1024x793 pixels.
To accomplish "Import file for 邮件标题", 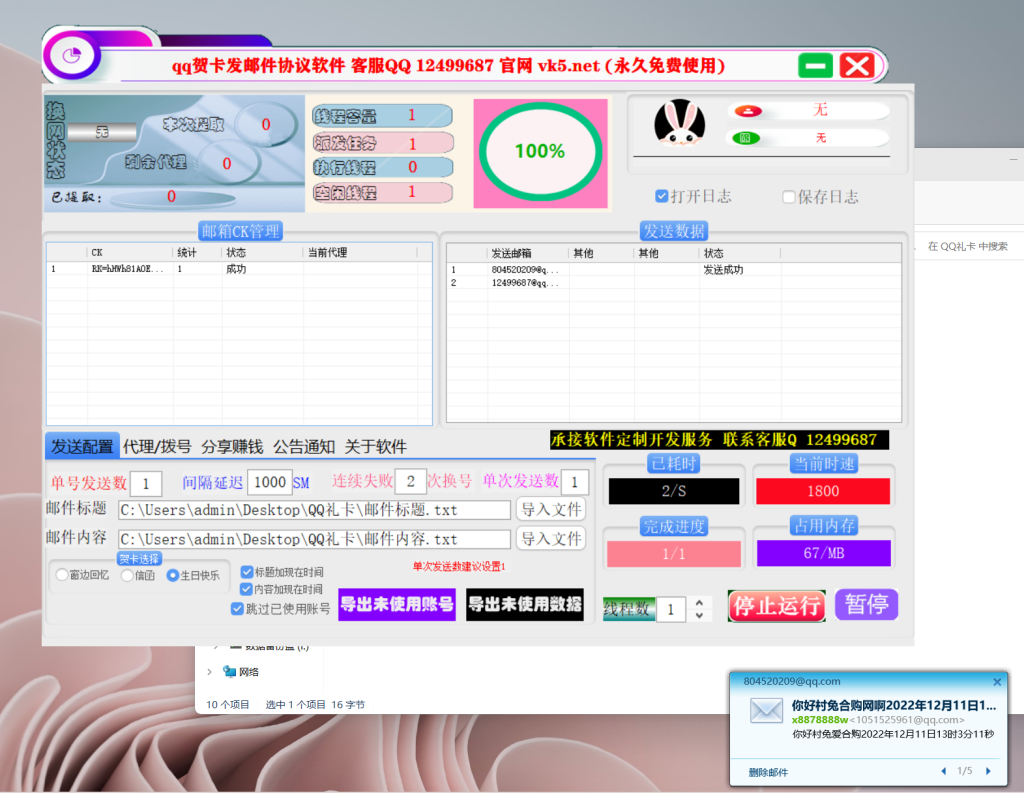I will (x=551, y=510).
